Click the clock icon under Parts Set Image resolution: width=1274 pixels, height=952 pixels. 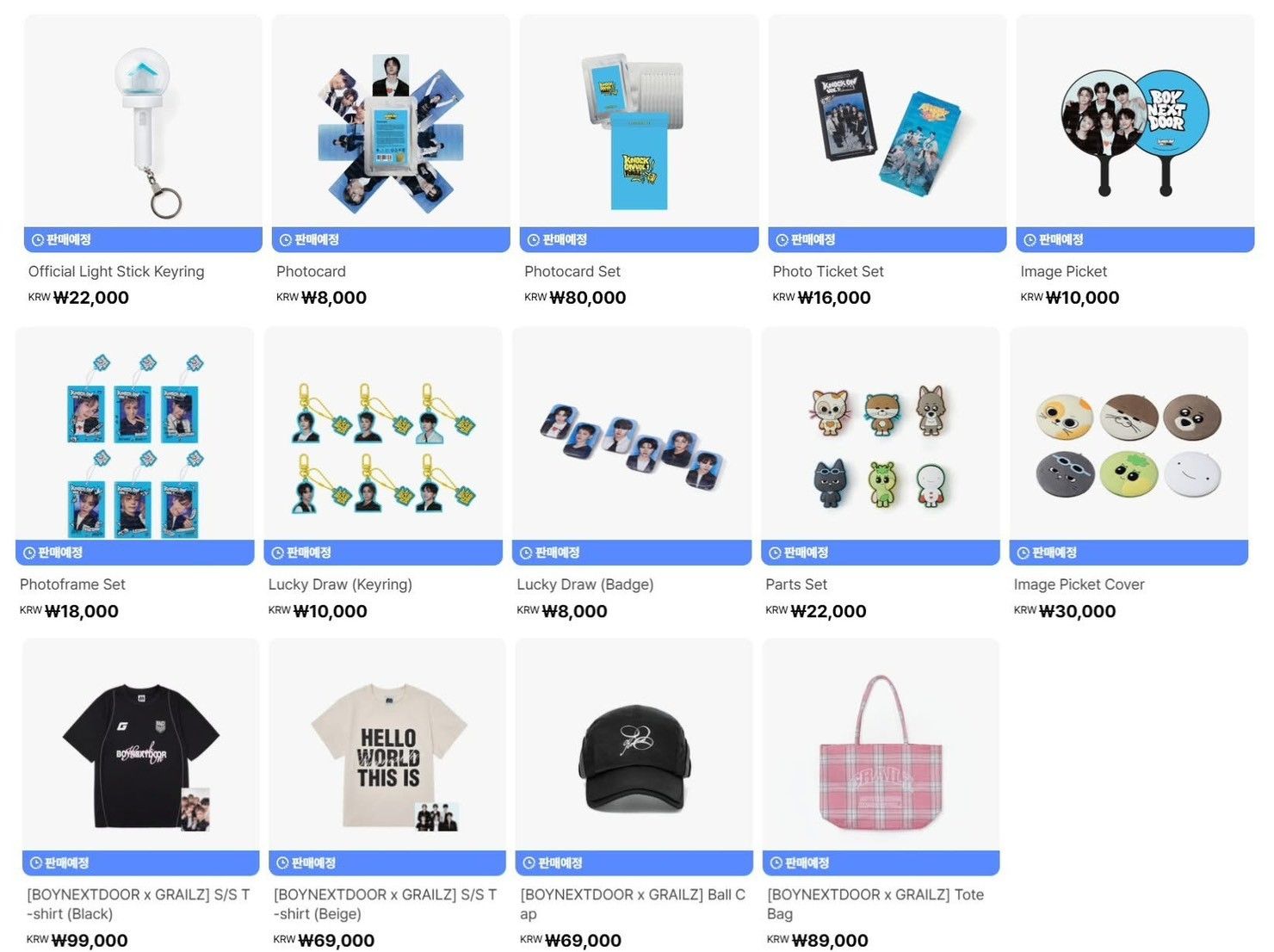[x=775, y=553]
